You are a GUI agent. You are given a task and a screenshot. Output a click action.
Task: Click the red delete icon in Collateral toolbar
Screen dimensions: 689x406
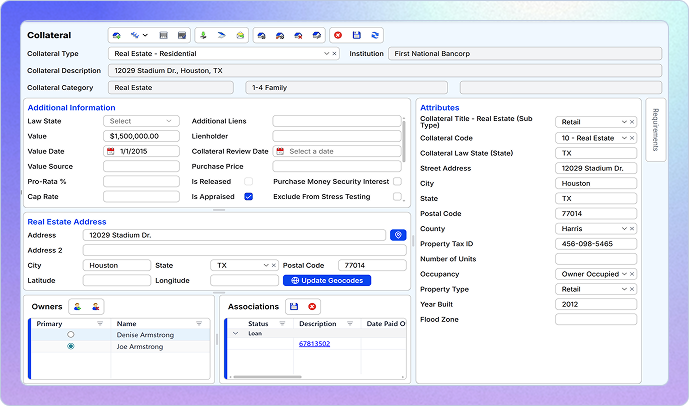tap(338, 35)
